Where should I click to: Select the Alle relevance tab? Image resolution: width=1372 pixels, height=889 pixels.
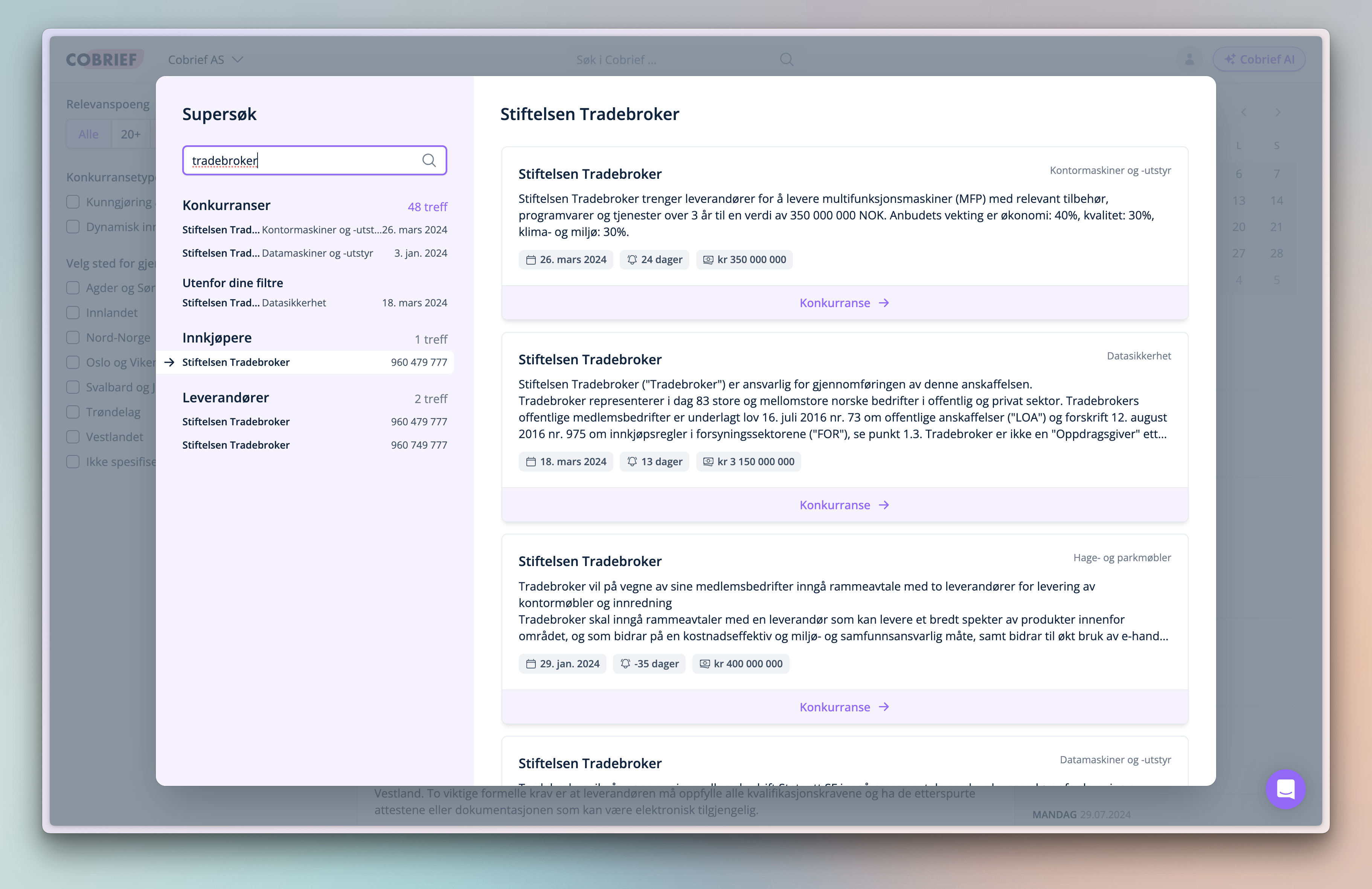88,134
